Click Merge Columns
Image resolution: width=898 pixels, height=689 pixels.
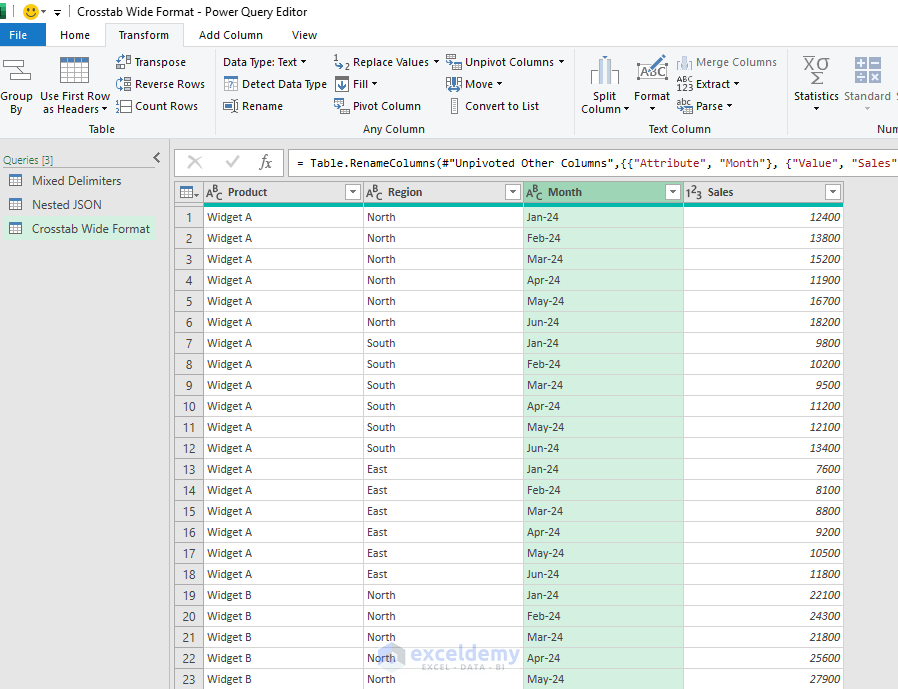tap(726, 62)
